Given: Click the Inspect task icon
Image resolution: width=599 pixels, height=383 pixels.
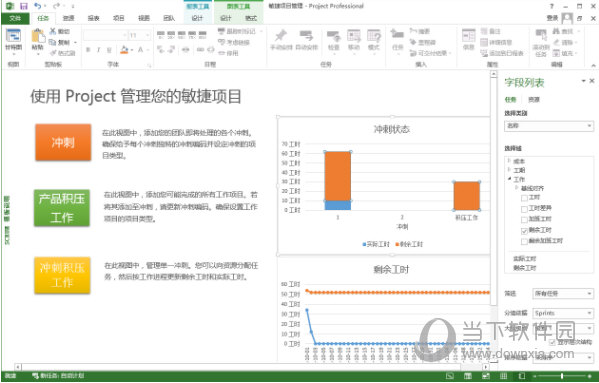Looking at the screenshot, I should pos(333,36).
